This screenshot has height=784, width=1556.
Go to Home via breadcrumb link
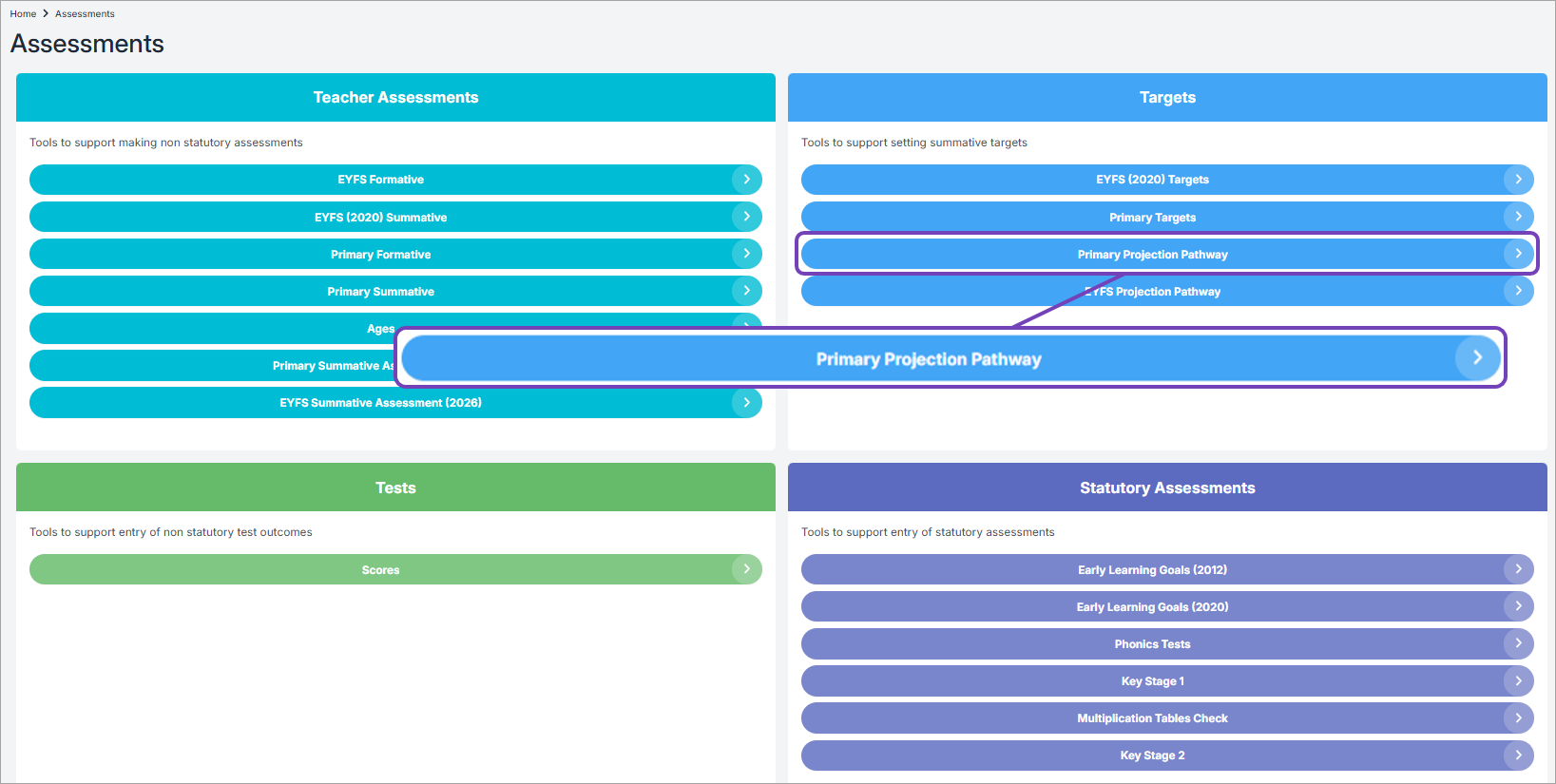[x=23, y=13]
